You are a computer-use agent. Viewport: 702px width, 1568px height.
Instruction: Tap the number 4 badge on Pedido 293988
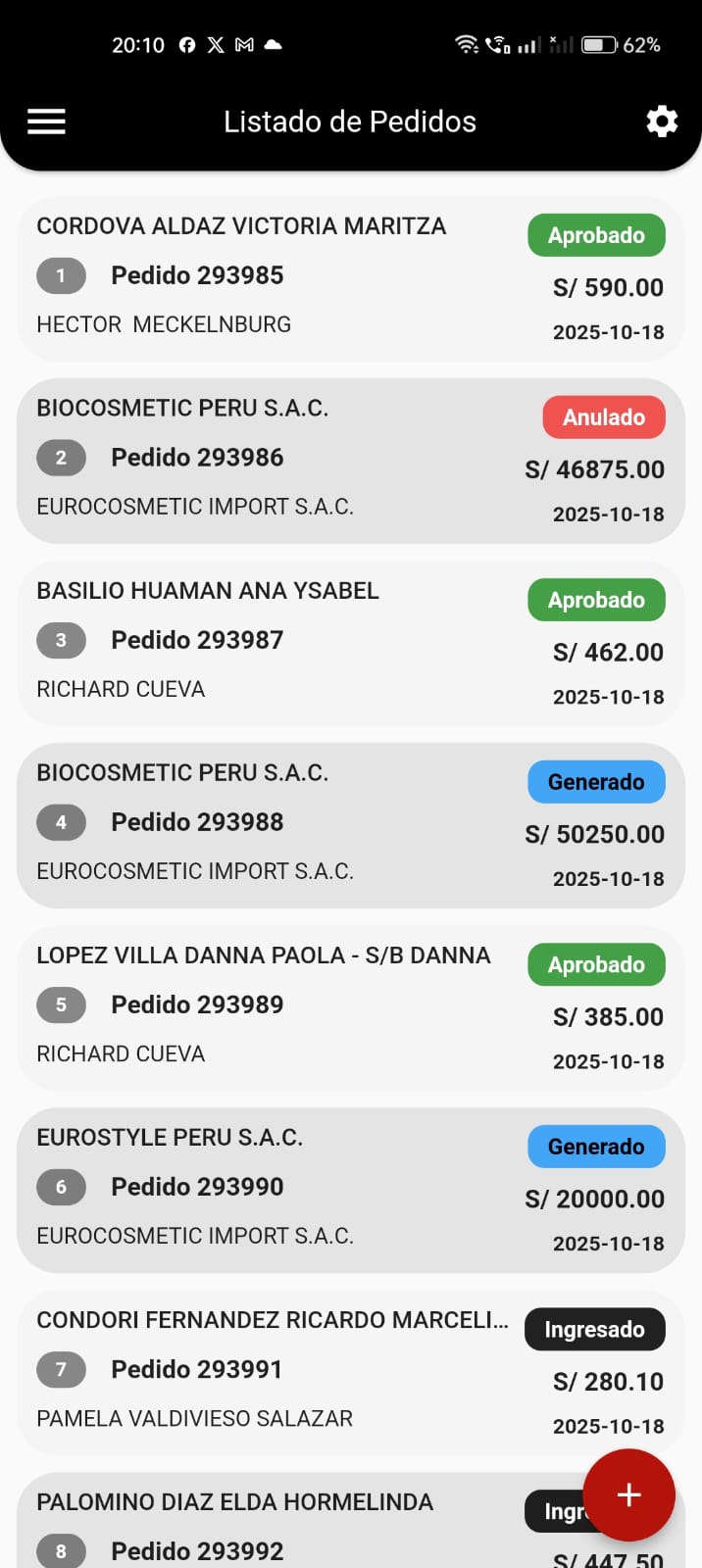(x=61, y=822)
